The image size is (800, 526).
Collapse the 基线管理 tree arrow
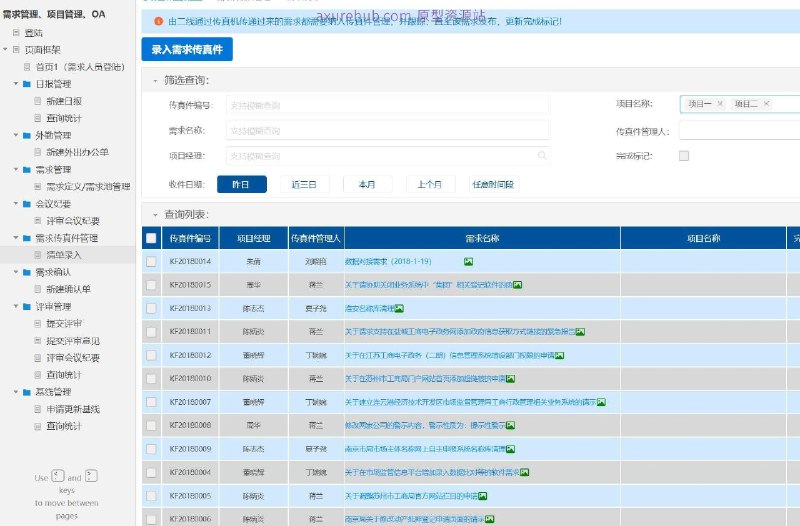[16, 392]
